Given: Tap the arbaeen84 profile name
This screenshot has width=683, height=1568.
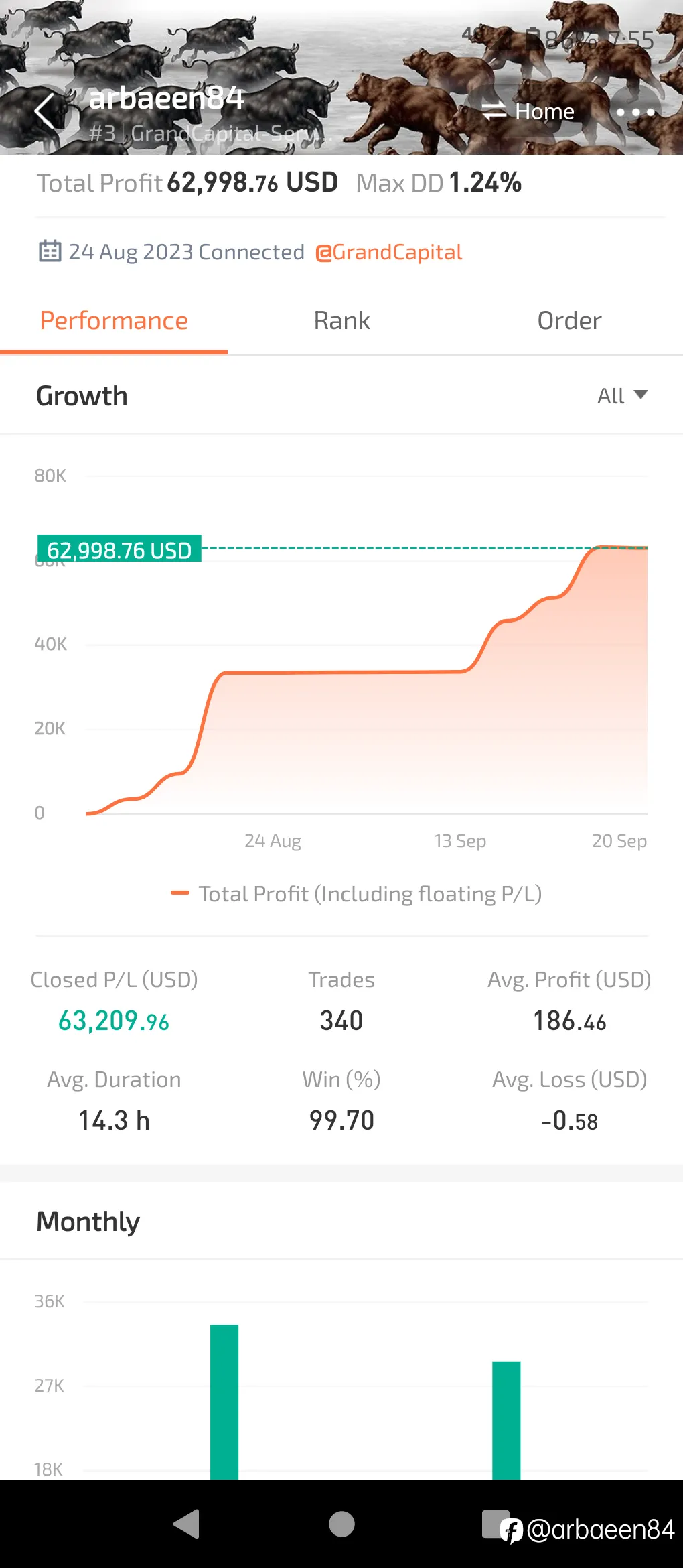Looking at the screenshot, I should click(x=166, y=98).
